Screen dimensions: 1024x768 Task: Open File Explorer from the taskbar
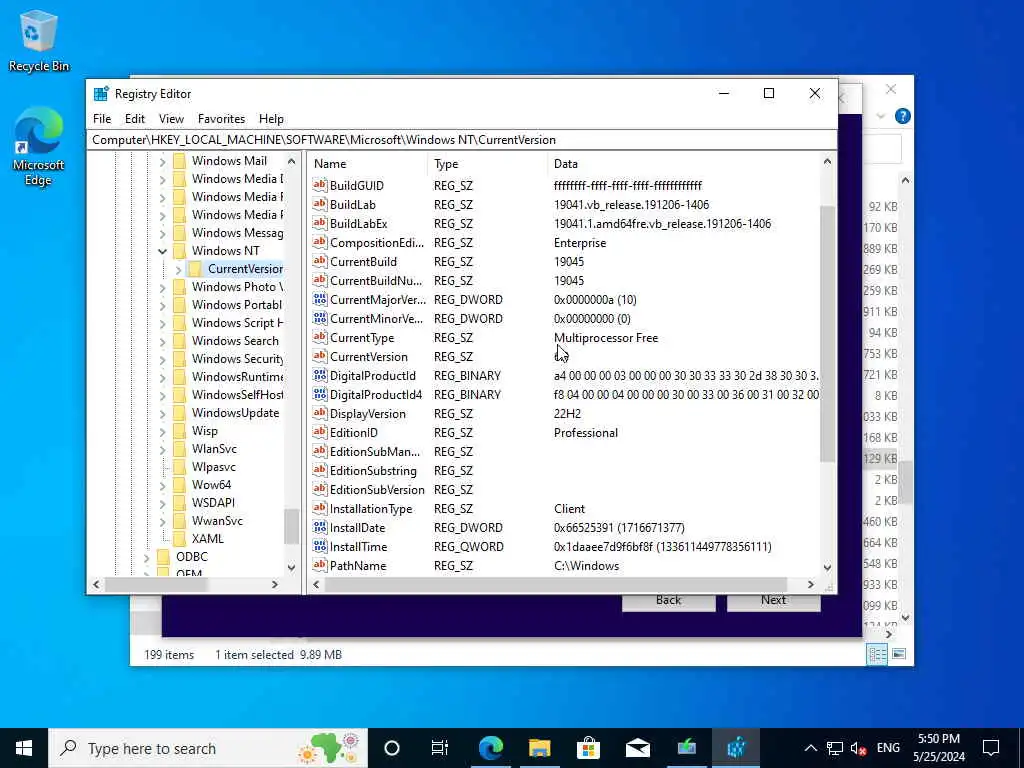tap(539, 748)
